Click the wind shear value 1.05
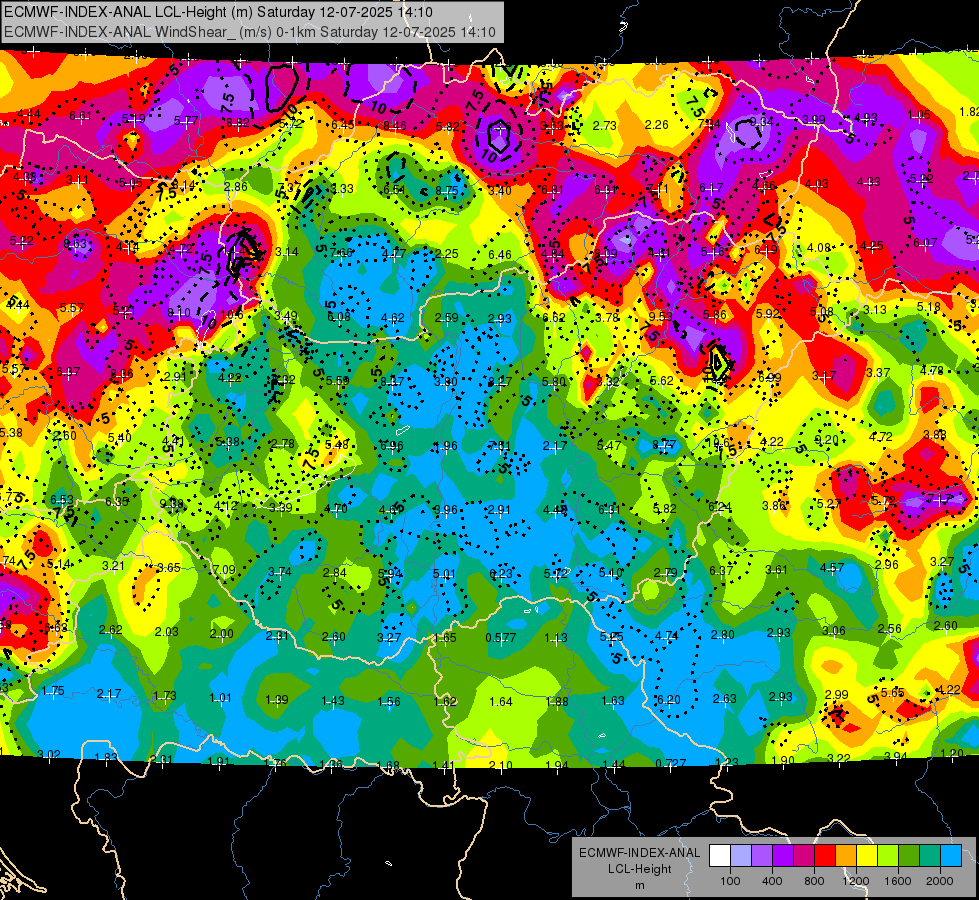Viewport: 979px width, 900px height. coord(919,115)
